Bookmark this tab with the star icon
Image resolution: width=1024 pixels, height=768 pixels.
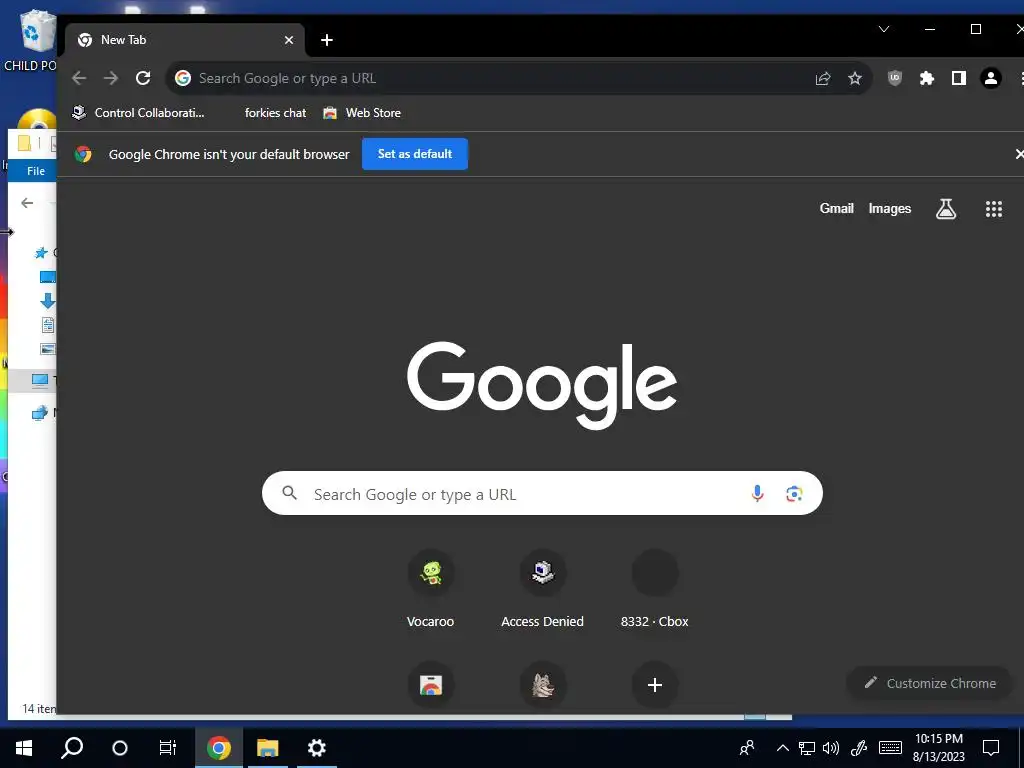pyautogui.click(x=855, y=78)
